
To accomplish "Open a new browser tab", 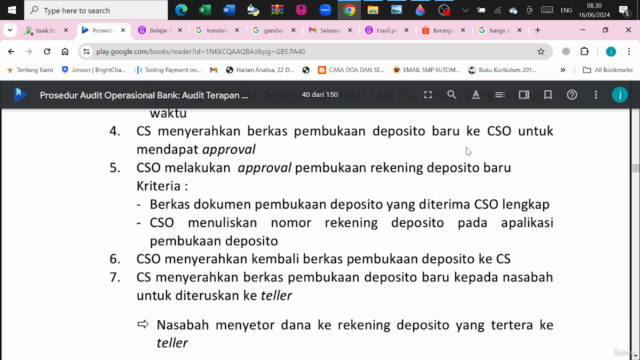I will point(538,30).
